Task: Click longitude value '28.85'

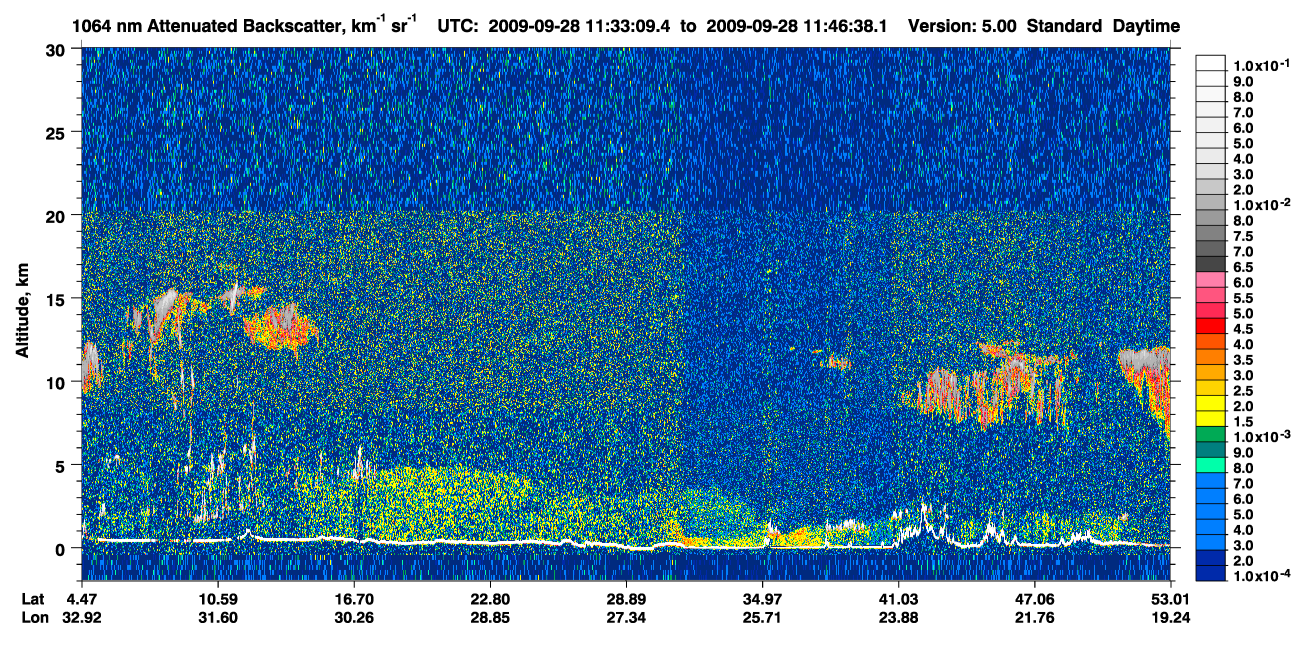Action: [490, 617]
